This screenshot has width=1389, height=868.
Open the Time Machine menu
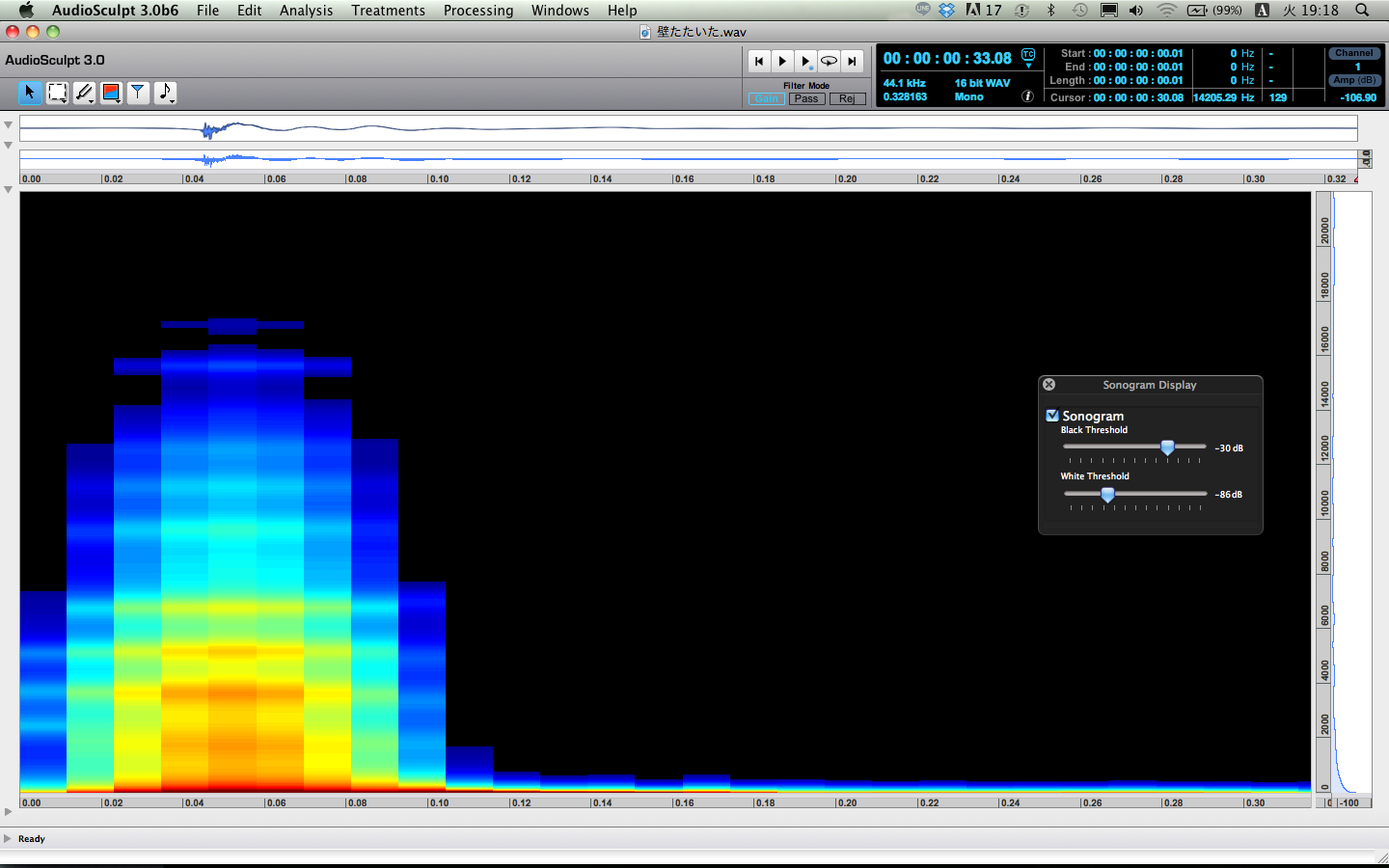(1080, 11)
